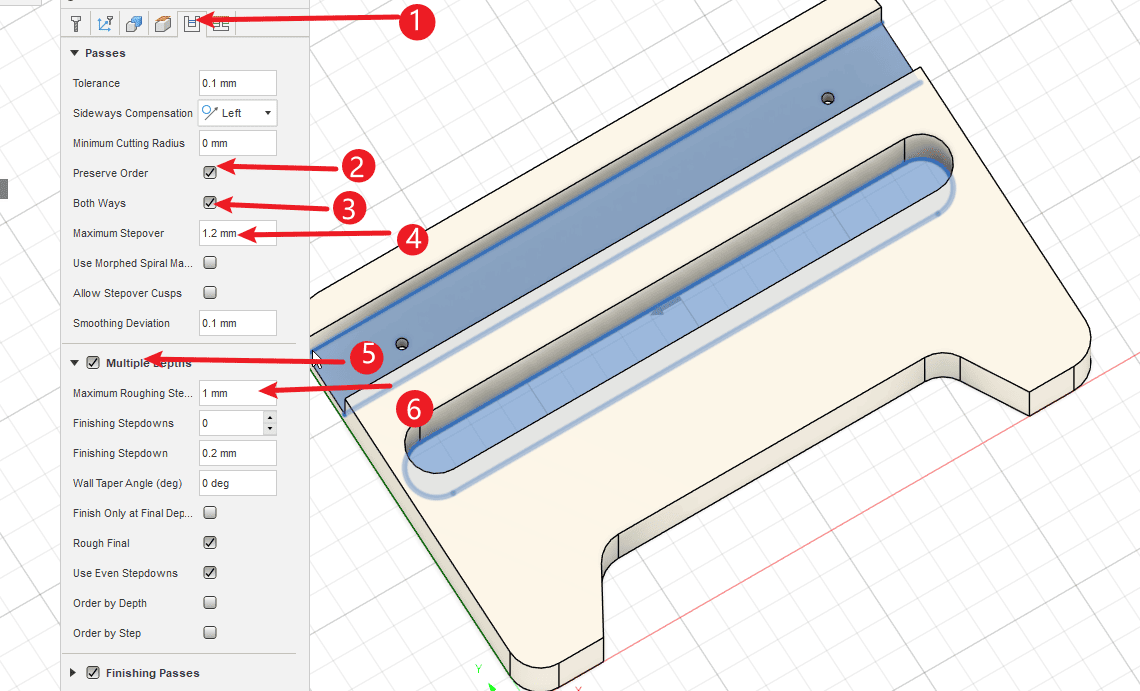Enable Allow Stepover Cusps checkbox
Screen dimensions: 1140x691
tap(210, 293)
